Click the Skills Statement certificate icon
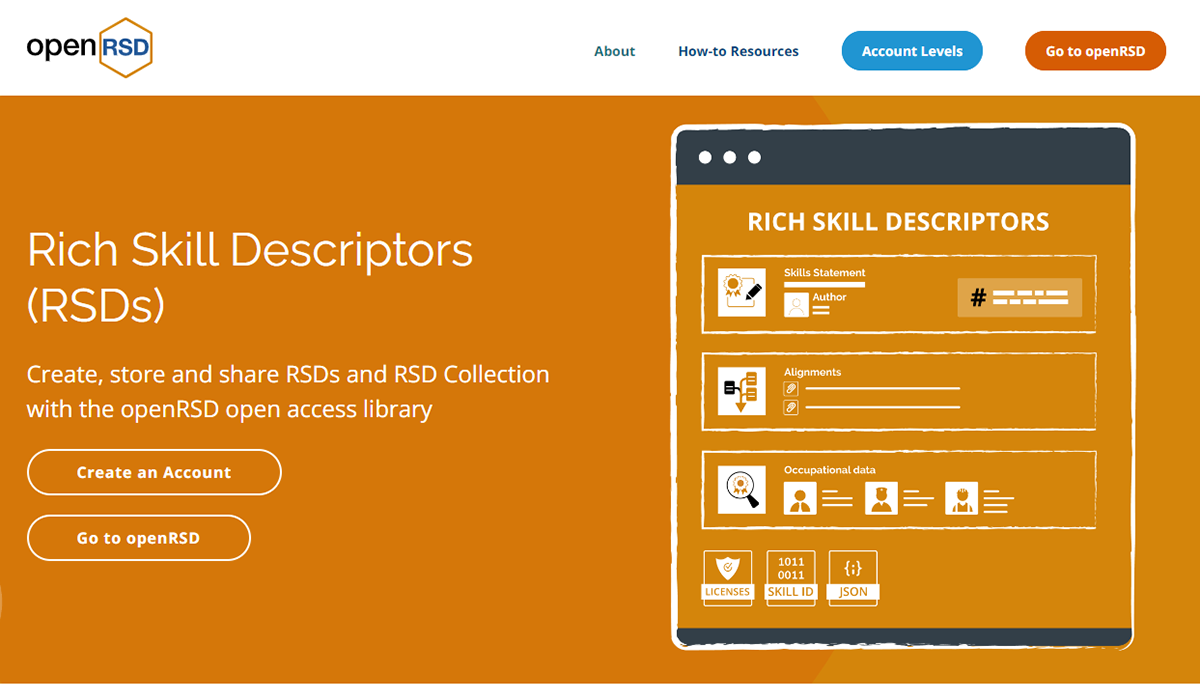This screenshot has height=686, width=1200. [742, 293]
